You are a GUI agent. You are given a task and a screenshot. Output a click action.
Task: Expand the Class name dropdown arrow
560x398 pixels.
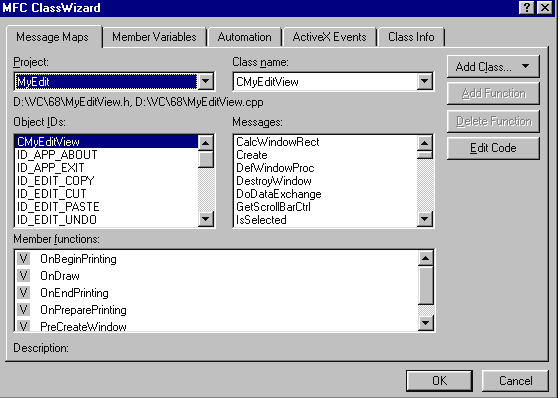click(x=424, y=81)
